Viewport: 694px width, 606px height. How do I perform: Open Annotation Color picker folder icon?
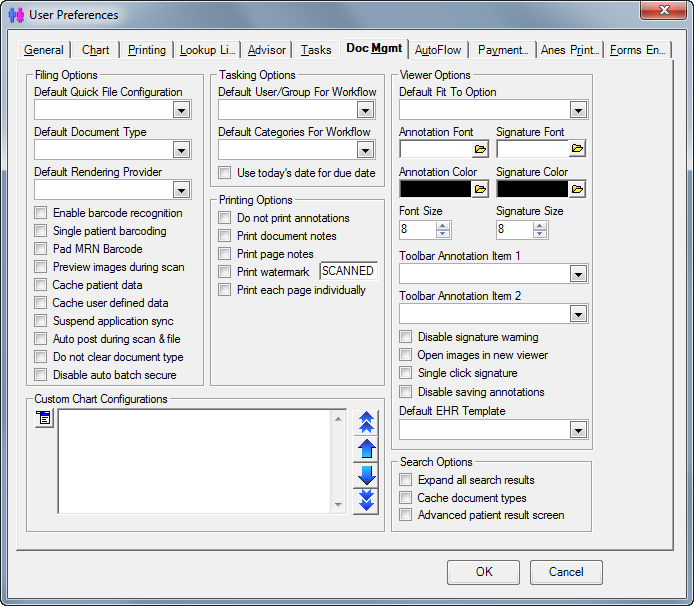480,189
